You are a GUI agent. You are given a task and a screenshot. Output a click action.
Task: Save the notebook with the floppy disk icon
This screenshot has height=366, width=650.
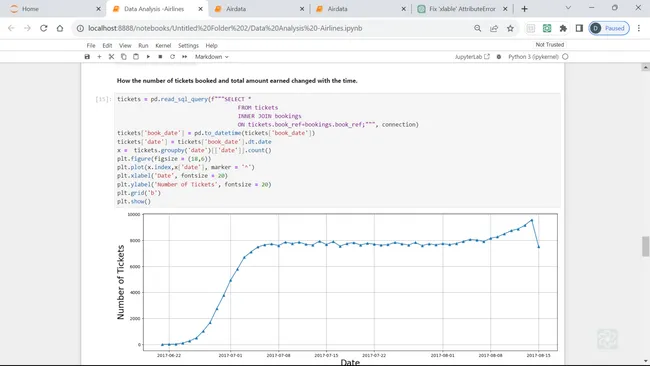(87, 57)
